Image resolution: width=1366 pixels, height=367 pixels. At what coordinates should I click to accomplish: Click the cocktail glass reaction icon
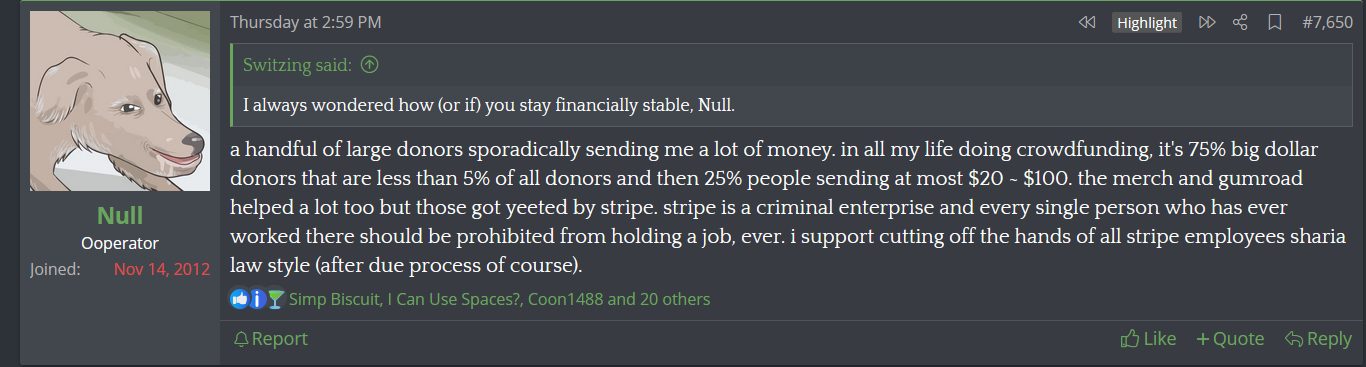pyautogui.click(x=276, y=299)
